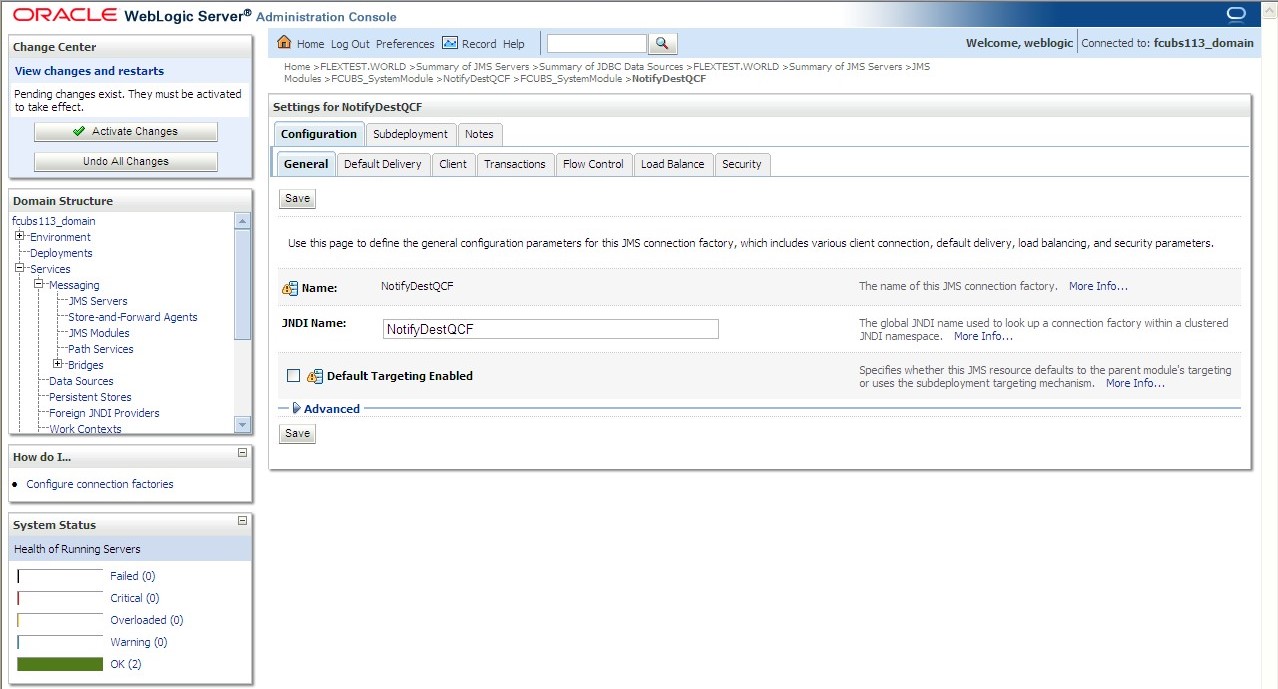This screenshot has height=689, width=1278.
Task: Click the Overloaded (0) status link
Action: tap(147, 620)
